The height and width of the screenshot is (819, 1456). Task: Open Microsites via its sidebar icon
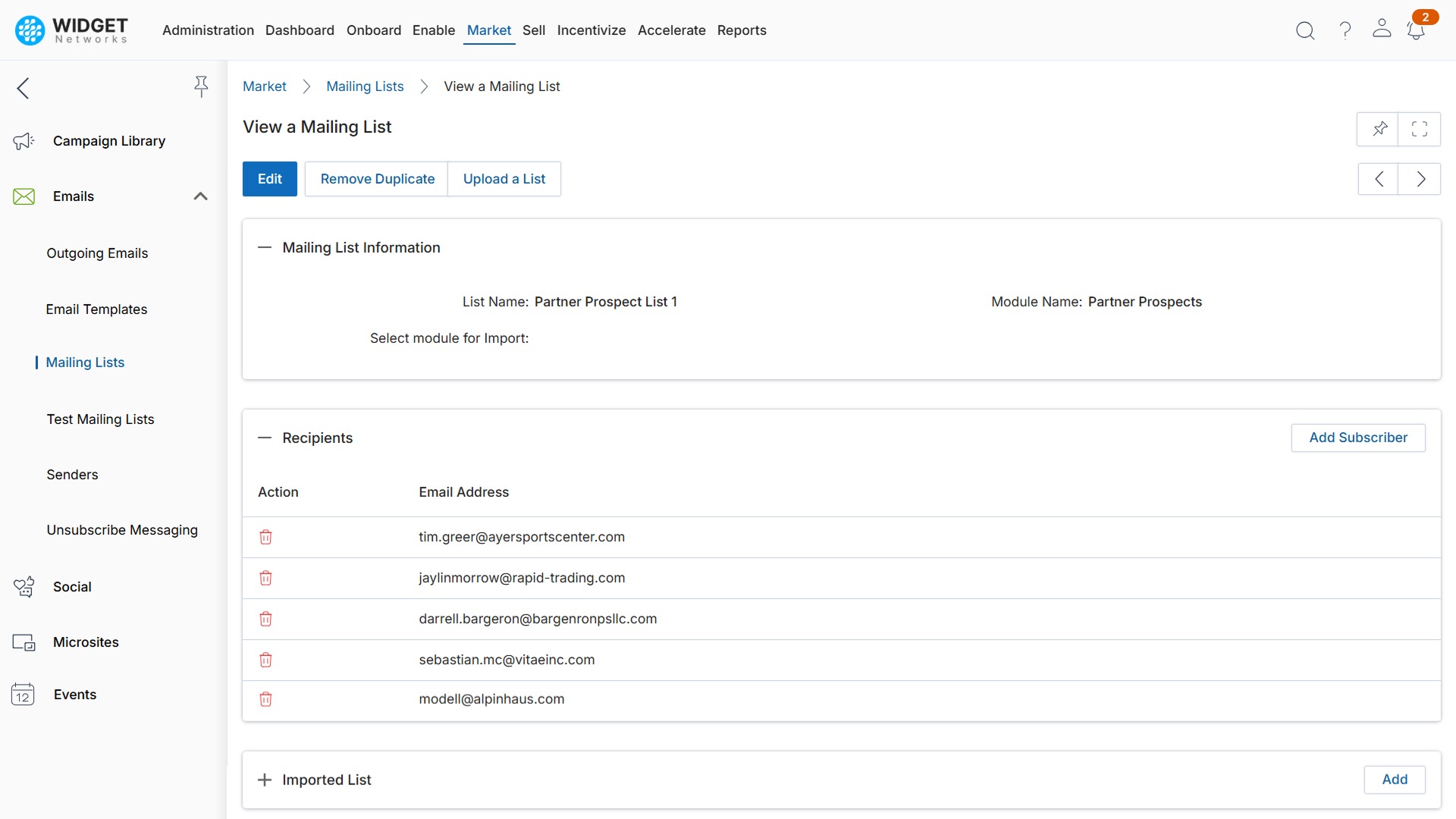[24, 642]
